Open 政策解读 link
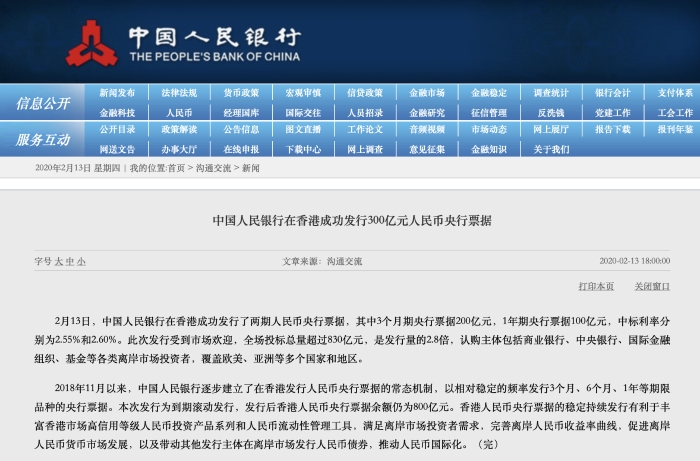Viewport: 700px width, 461px height. point(179,129)
